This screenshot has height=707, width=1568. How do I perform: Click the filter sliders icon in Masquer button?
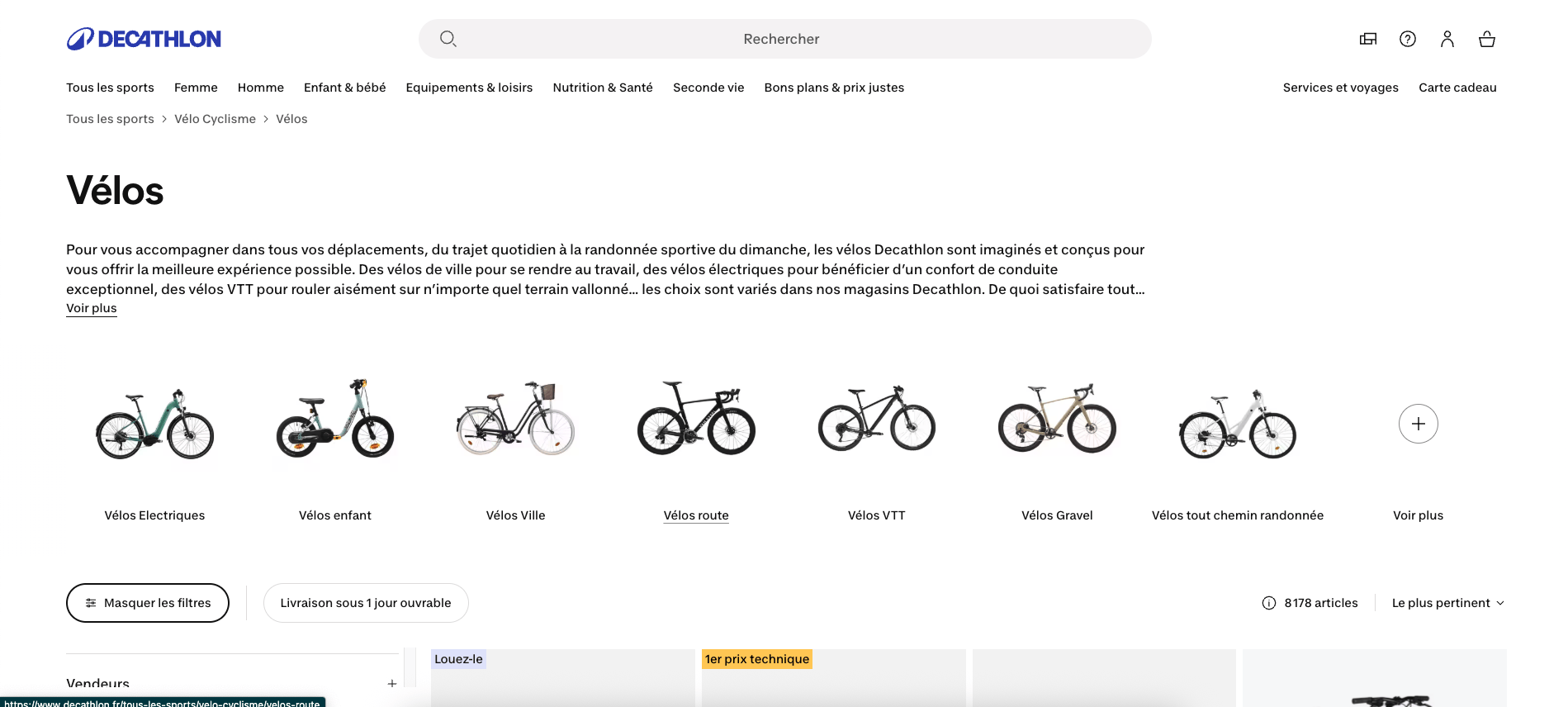pos(91,603)
